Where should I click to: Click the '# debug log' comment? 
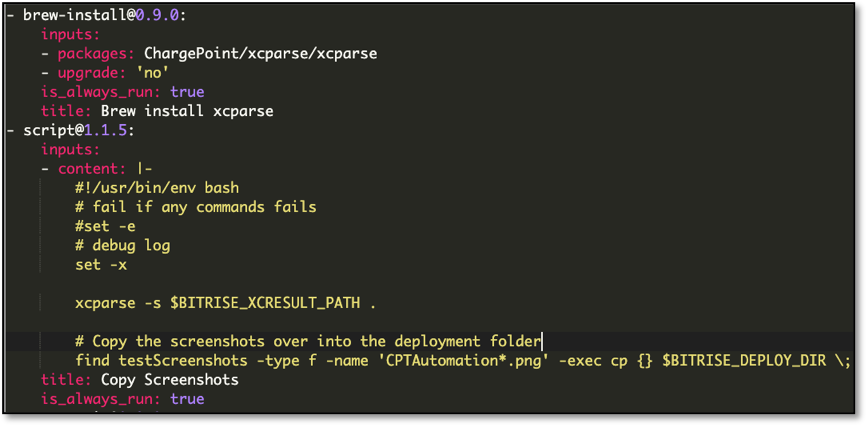(123, 245)
